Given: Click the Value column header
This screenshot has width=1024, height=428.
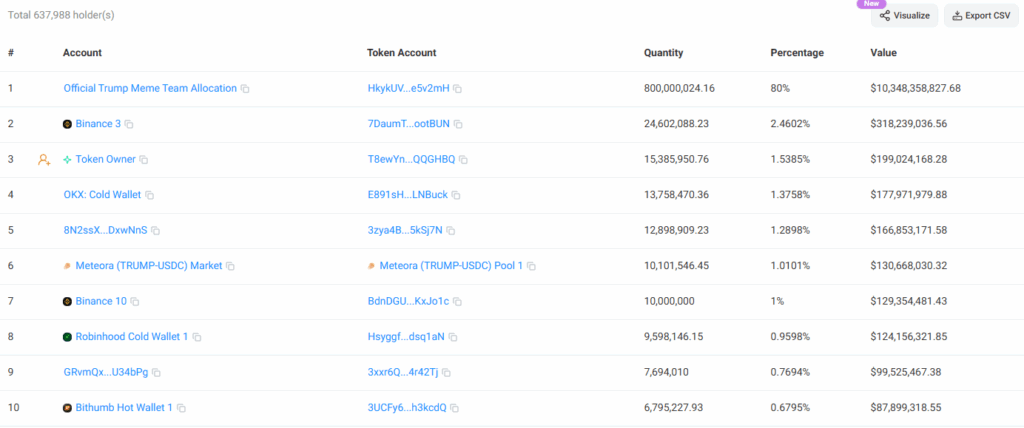Looking at the screenshot, I should click(x=884, y=53).
